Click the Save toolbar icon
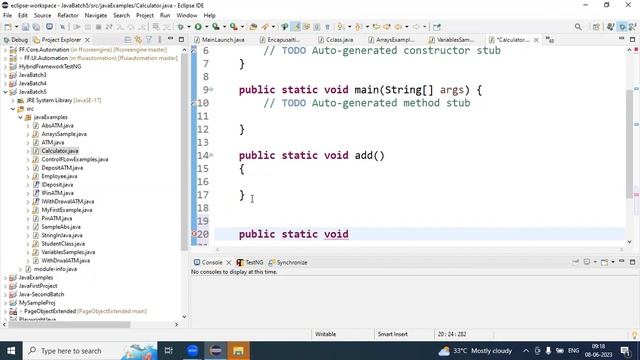The height and width of the screenshot is (360, 640). pos(25,27)
